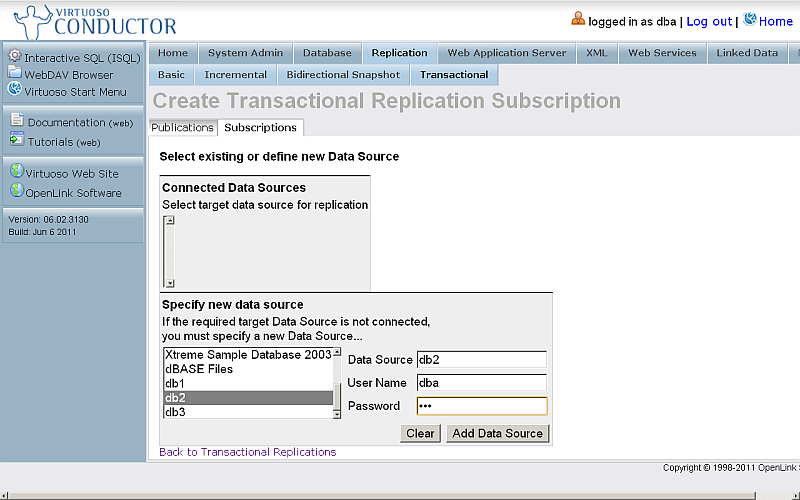
Task: Click into the Password field
Action: (481, 406)
